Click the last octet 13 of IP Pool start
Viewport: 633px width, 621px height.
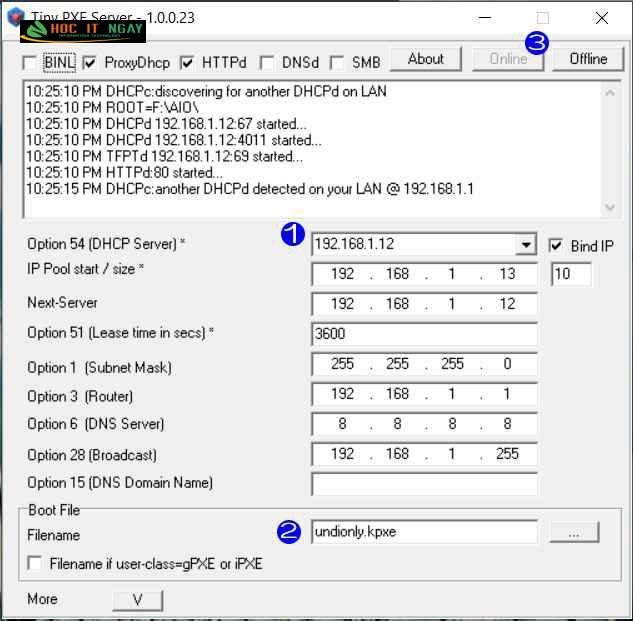[x=507, y=274]
